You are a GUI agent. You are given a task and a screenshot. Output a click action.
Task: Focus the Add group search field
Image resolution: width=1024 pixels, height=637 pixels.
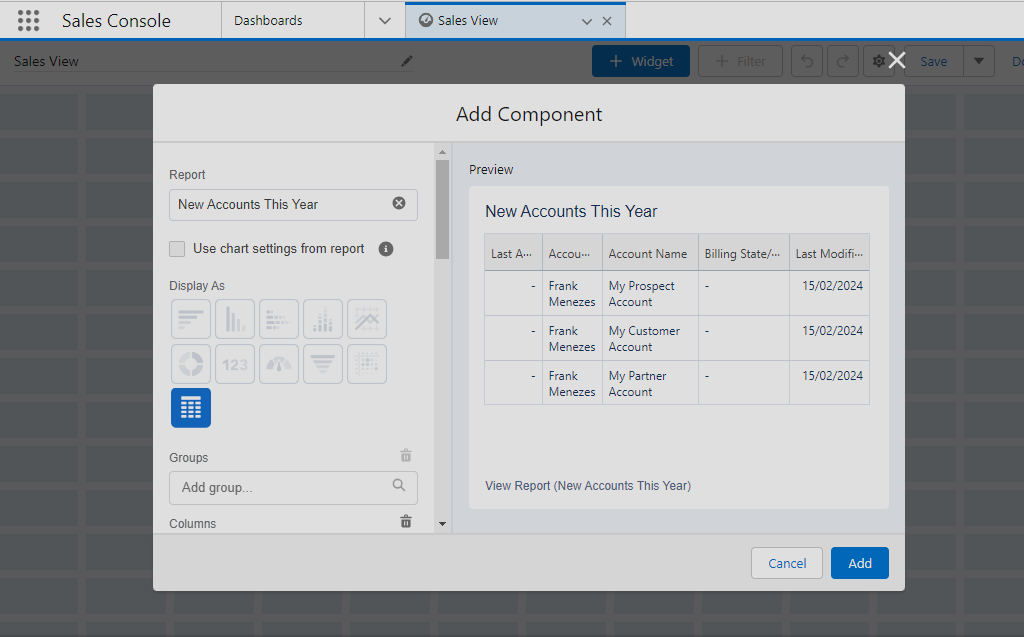(x=293, y=487)
